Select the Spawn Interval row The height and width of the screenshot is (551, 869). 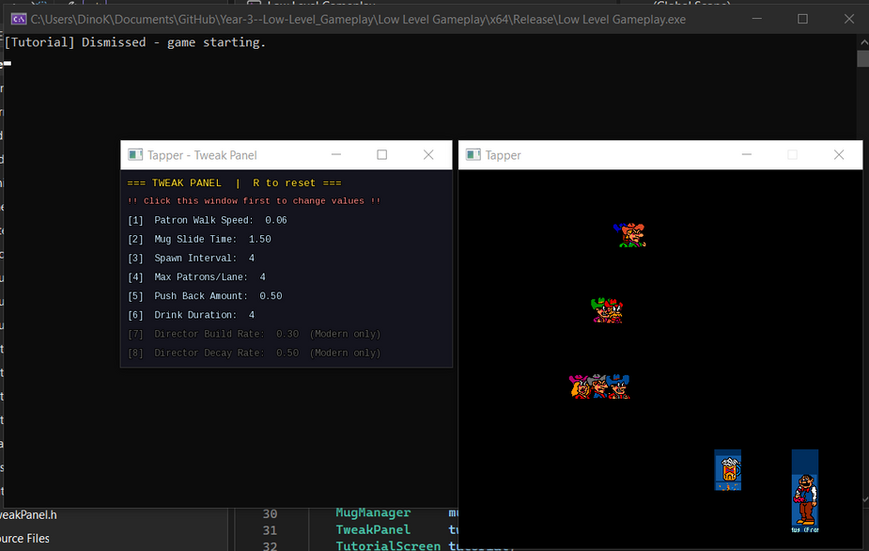tap(191, 258)
